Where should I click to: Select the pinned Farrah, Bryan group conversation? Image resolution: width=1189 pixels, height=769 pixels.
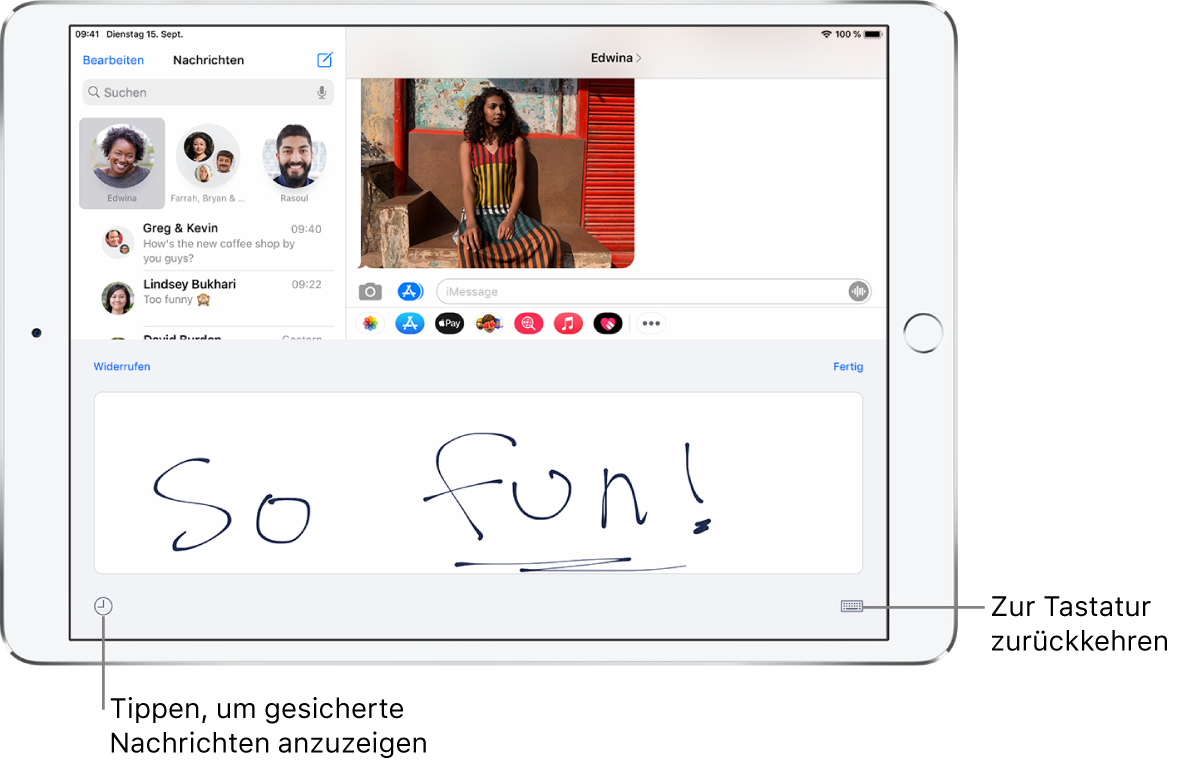tap(208, 163)
